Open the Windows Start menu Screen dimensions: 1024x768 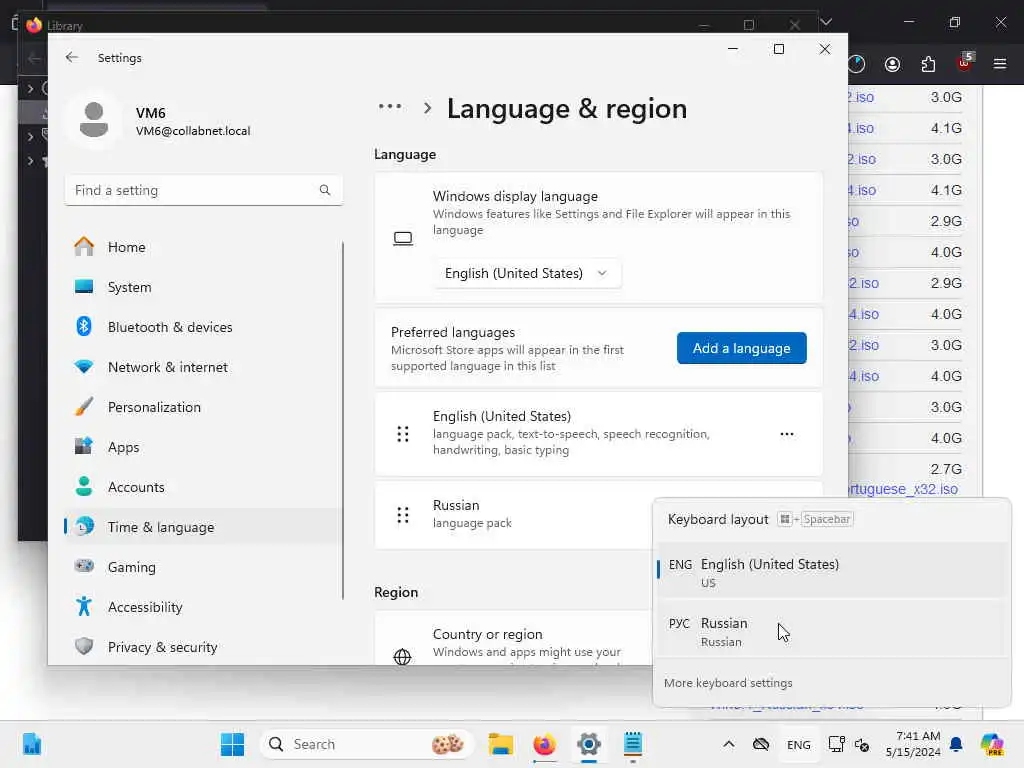(232, 744)
